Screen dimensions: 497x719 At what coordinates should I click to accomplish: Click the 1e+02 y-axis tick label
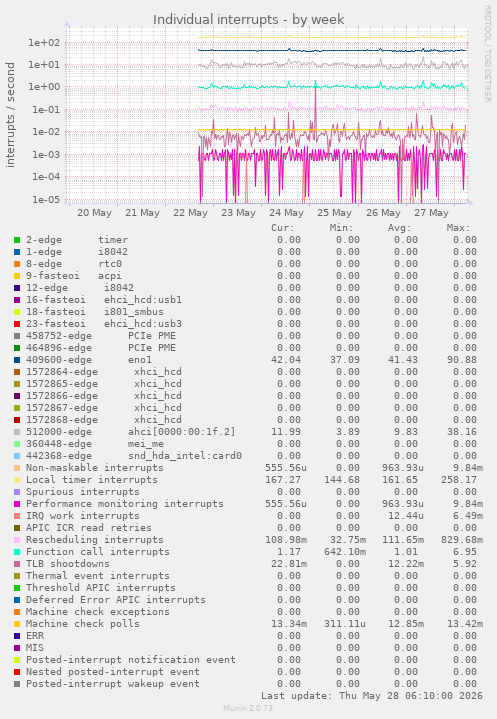coord(44,43)
